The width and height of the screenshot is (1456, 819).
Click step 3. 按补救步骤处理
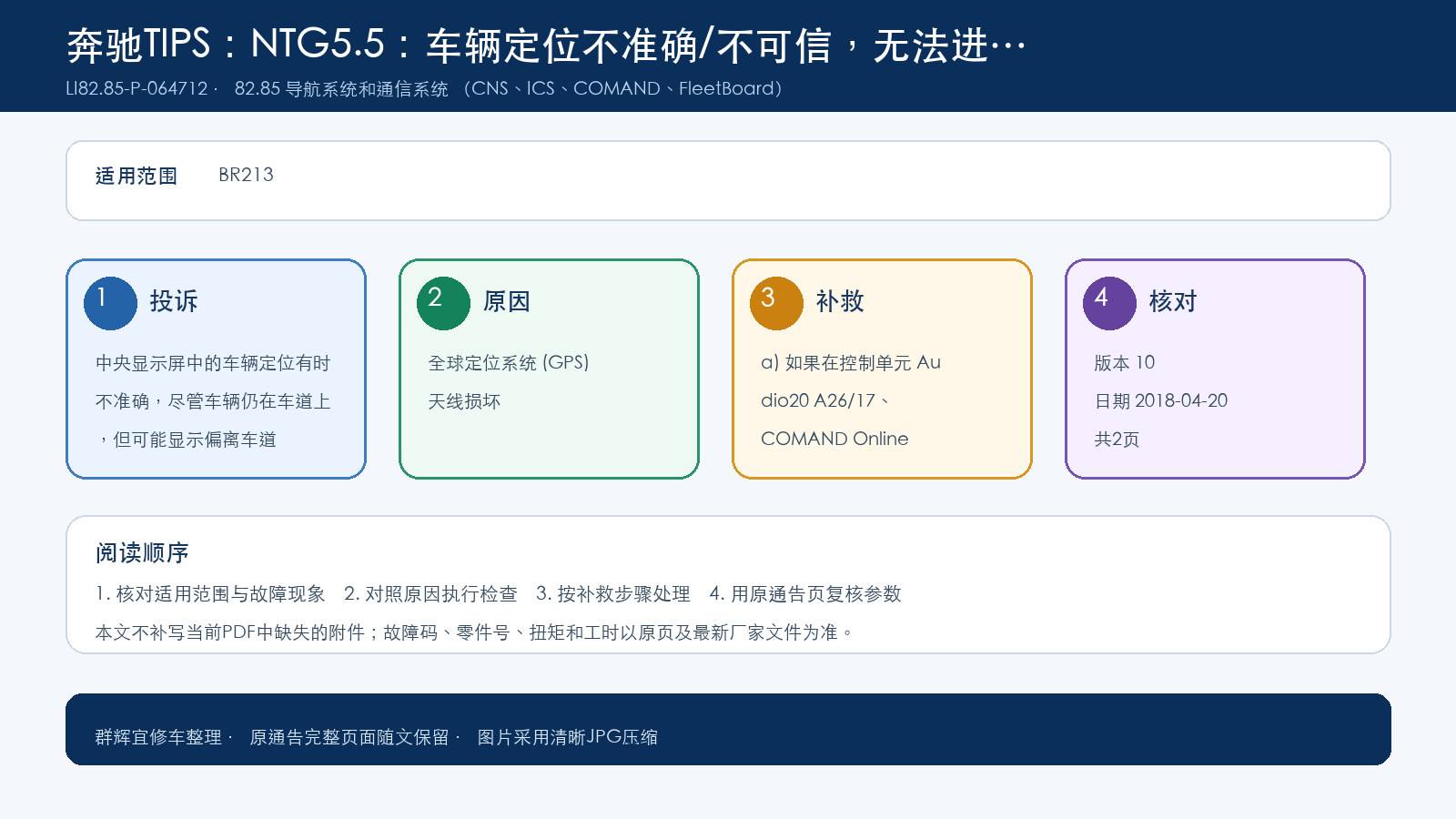click(x=613, y=594)
